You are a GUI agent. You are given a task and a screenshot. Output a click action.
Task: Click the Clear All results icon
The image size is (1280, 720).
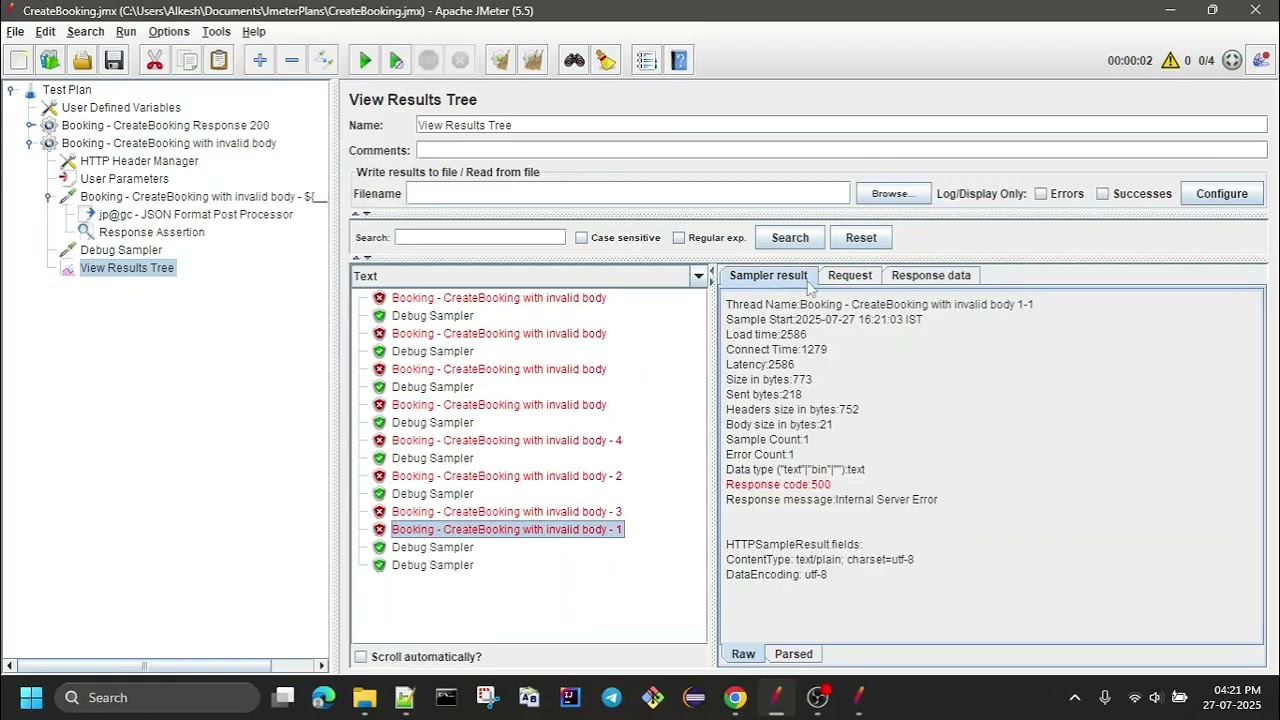[x=532, y=61]
